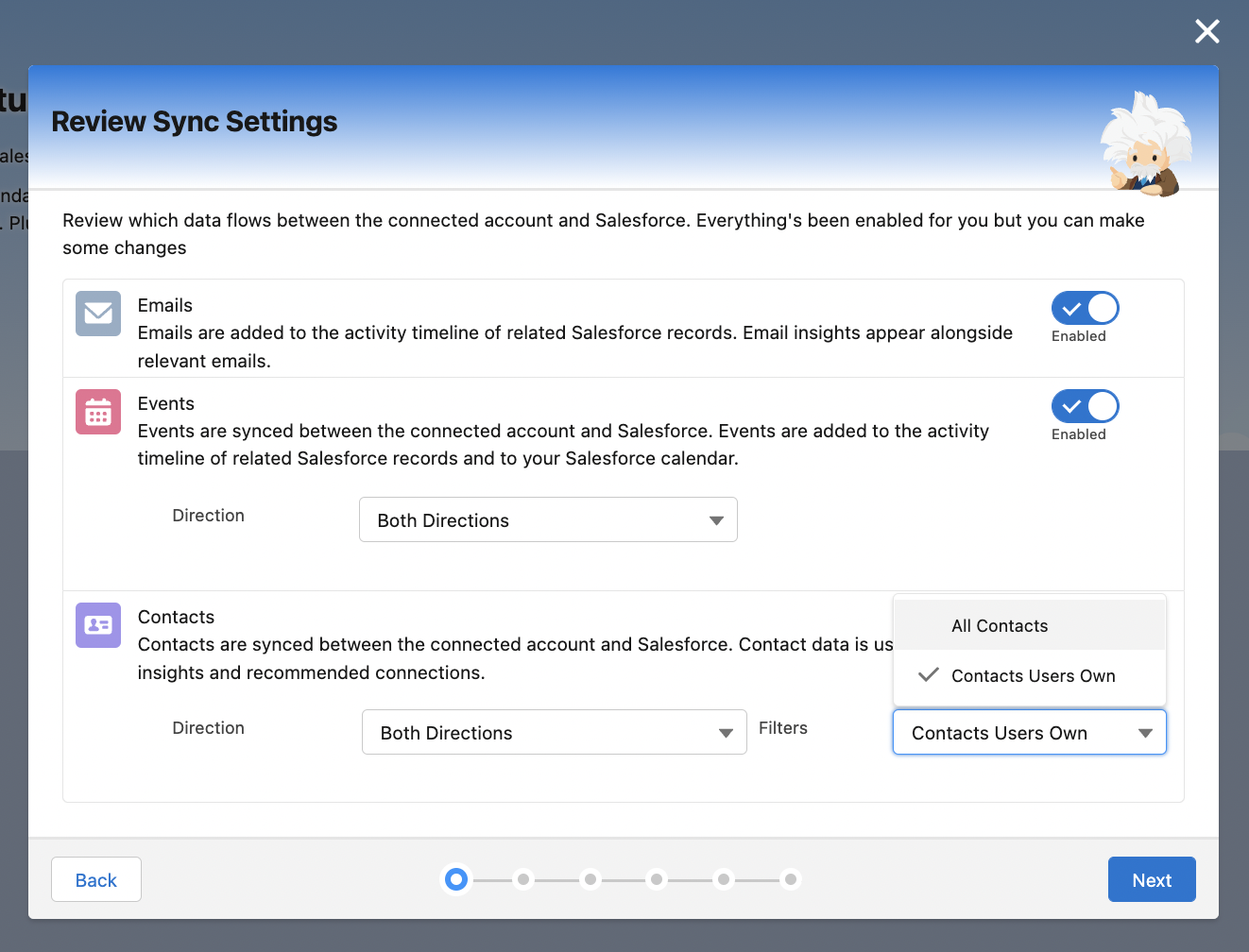Image resolution: width=1249 pixels, height=952 pixels.
Task: Click the Enabled label under Events toggle
Action: pyautogui.click(x=1079, y=434)
